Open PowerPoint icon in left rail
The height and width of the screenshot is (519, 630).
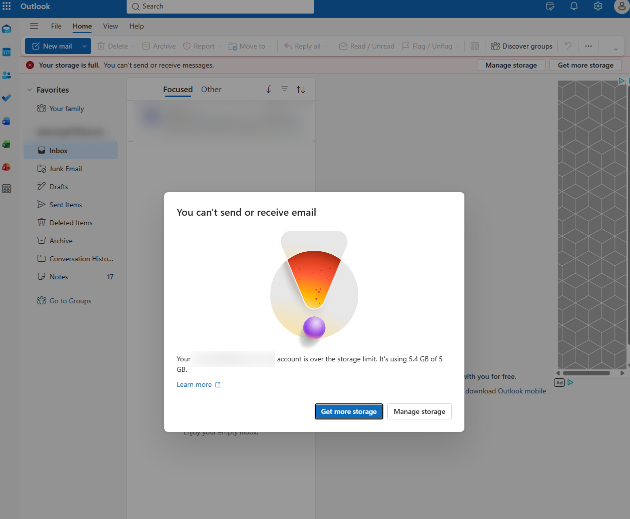pyautogui.click(x=6, y=167)
